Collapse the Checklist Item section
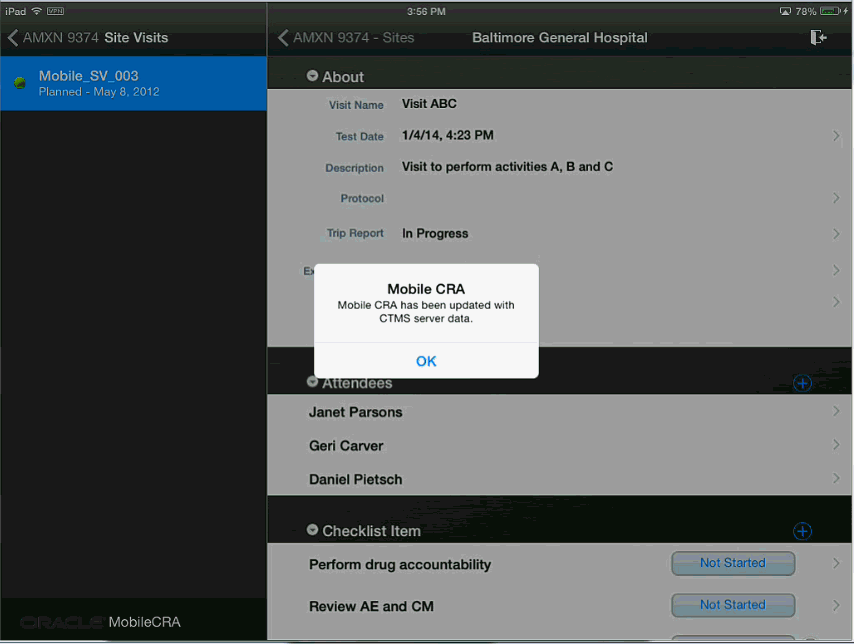854x644 pixels. coord(312,530)
